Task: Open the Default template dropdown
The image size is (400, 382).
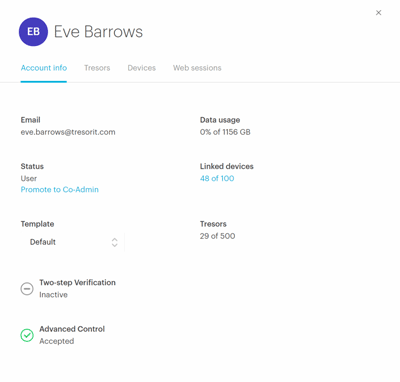Action: point(73,242)
